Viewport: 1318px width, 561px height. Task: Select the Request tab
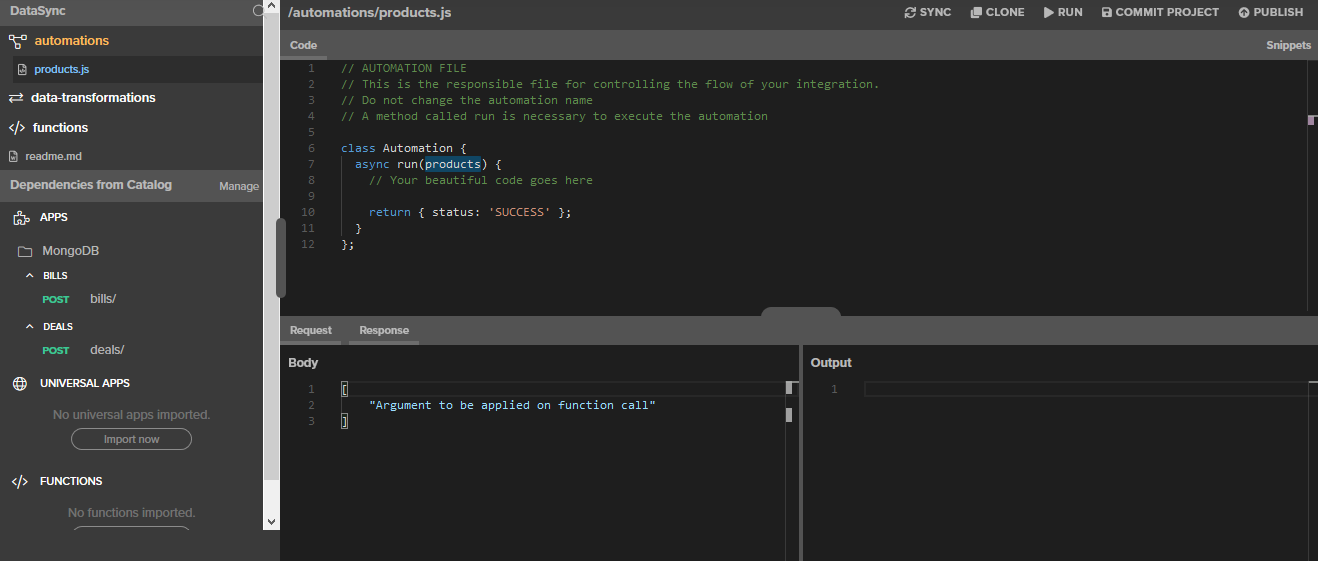point(311,331)
